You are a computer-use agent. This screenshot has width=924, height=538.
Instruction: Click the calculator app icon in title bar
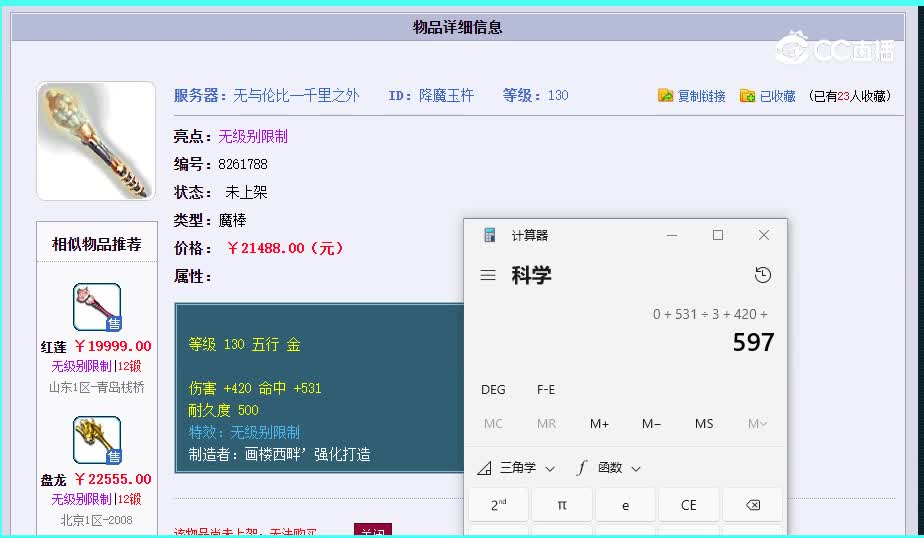tap(490, 235)
